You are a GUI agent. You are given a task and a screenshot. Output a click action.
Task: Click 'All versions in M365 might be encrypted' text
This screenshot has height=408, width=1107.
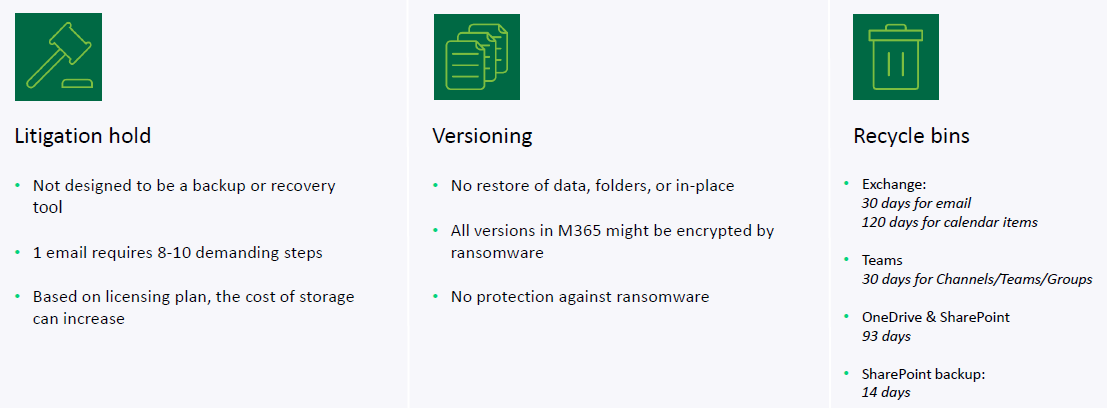coord(613,241)
